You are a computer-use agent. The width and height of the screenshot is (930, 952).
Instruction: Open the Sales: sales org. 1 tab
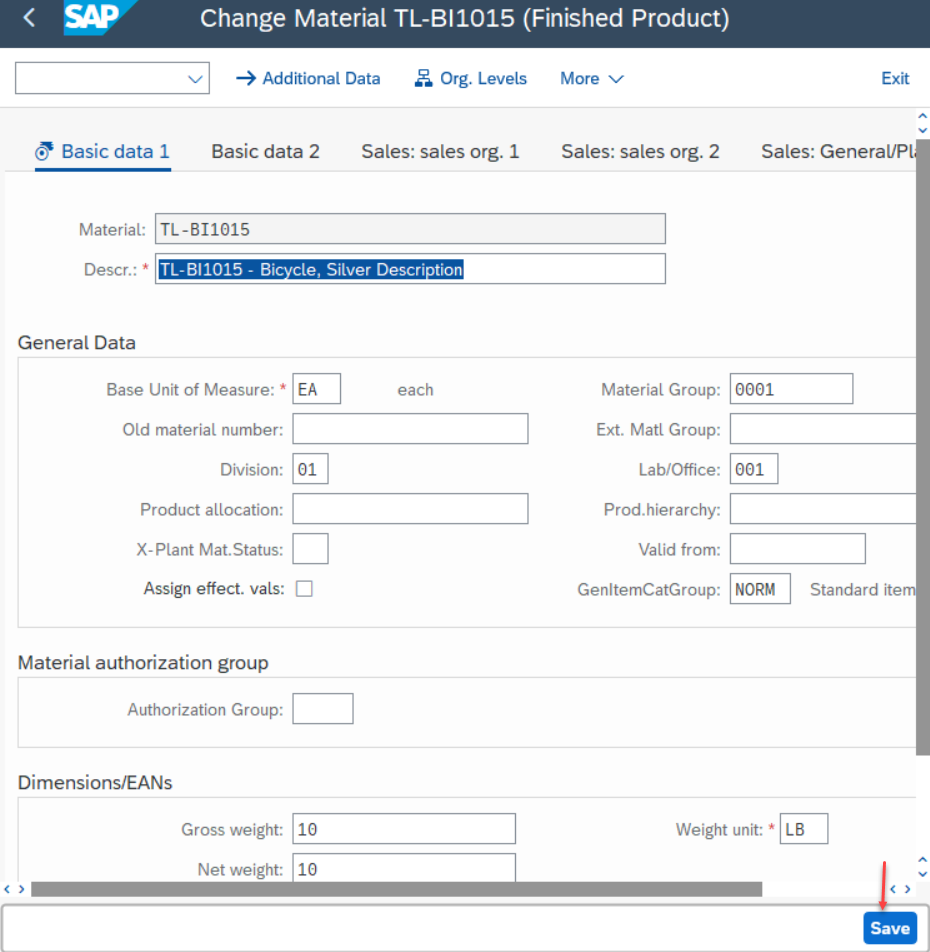[x=440, y=151]
